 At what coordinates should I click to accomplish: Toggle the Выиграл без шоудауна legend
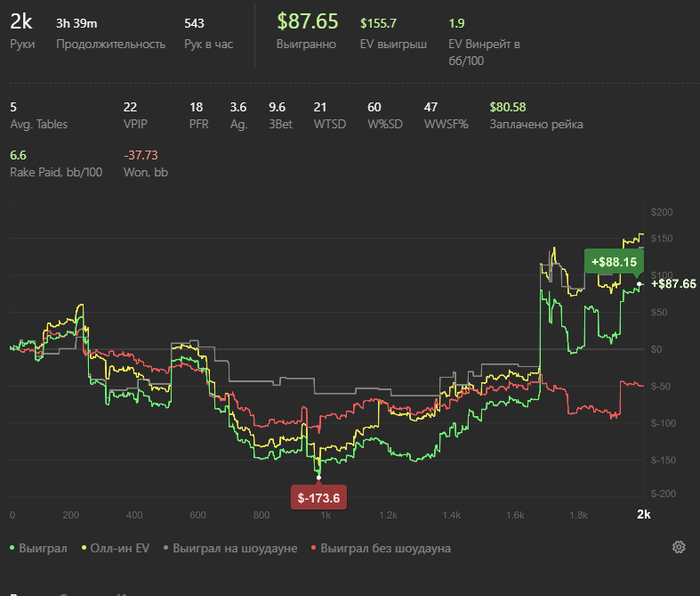coord(381,548)
